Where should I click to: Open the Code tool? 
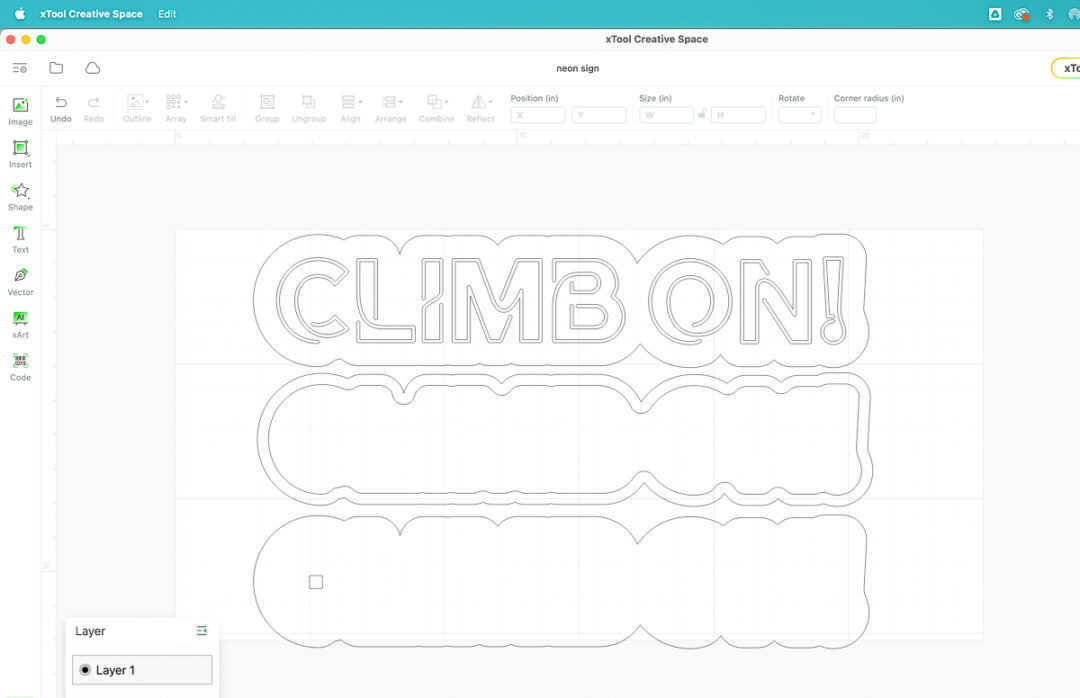pos(20,366)
